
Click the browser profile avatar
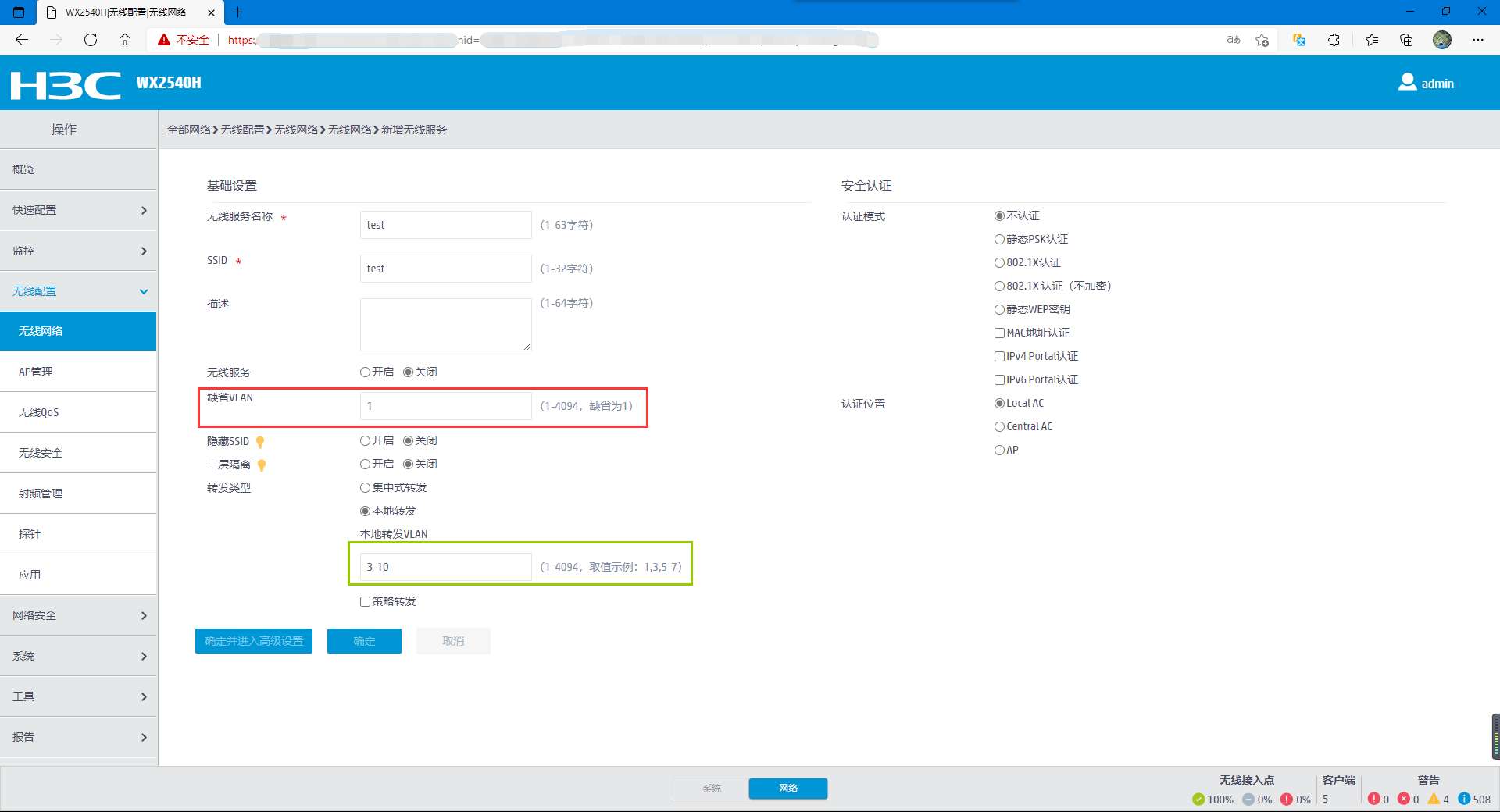coord(1442,40)
